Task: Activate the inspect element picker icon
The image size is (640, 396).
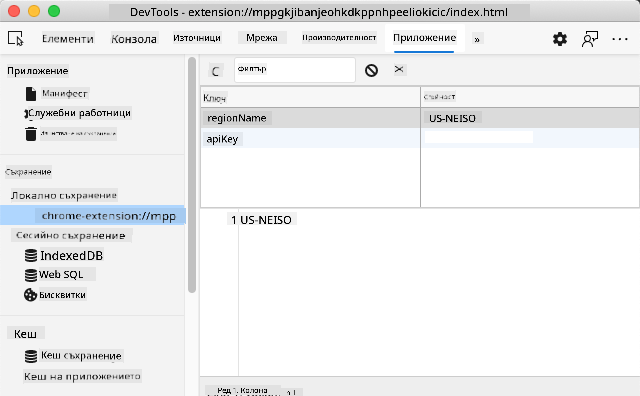Action: [16, 39]
